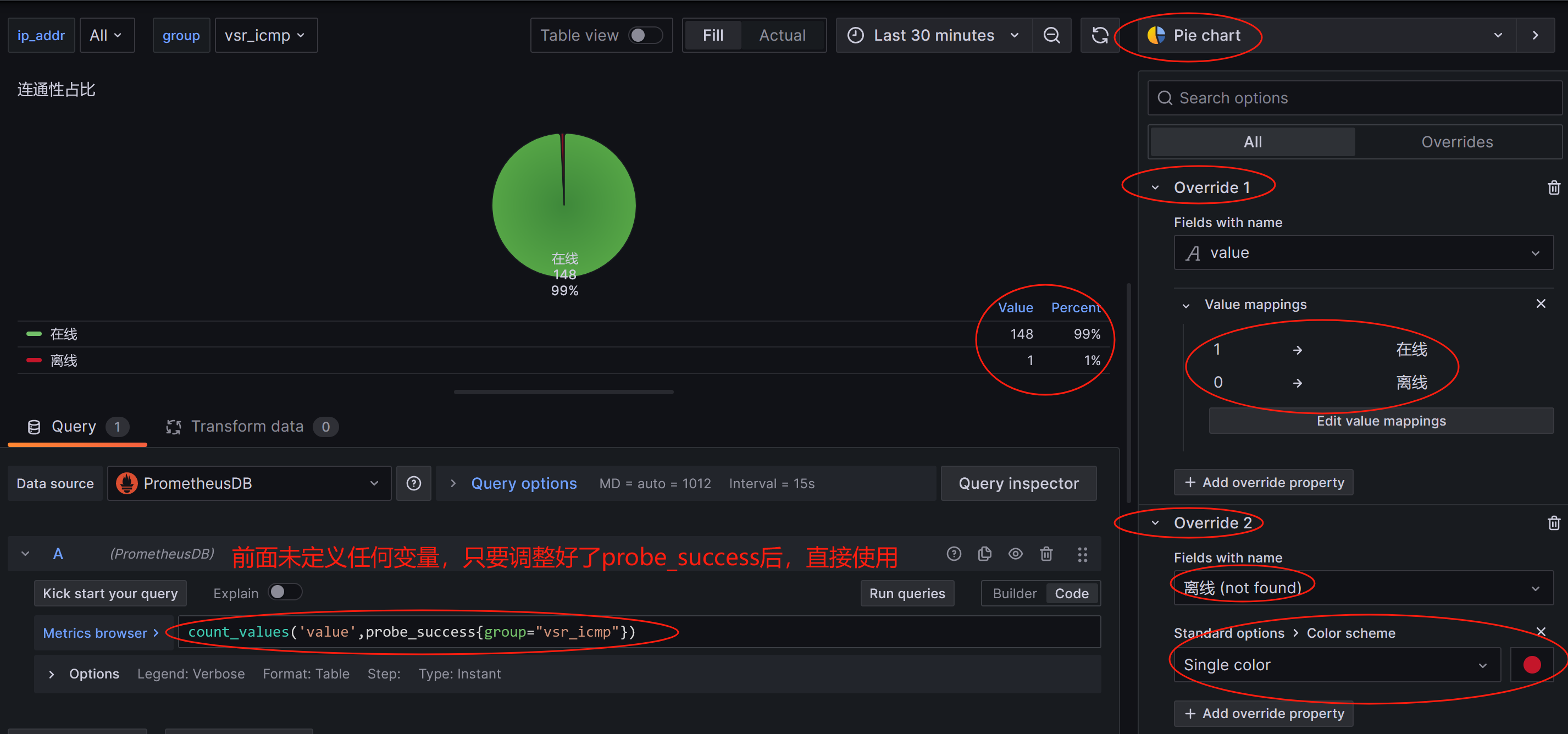Image resolution: width=1568 pixels, height=734 pixels.
Task: Open the Fields with name value dropdown
Action: click(x=1363, y=252)
